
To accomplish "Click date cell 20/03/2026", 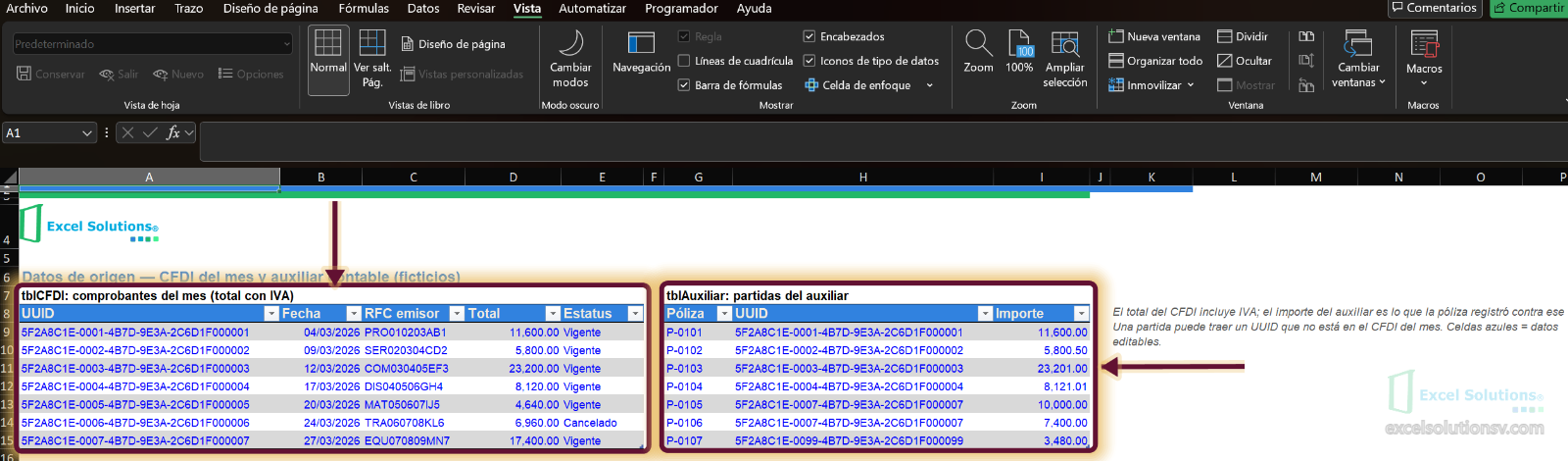I will coord(321,405).
